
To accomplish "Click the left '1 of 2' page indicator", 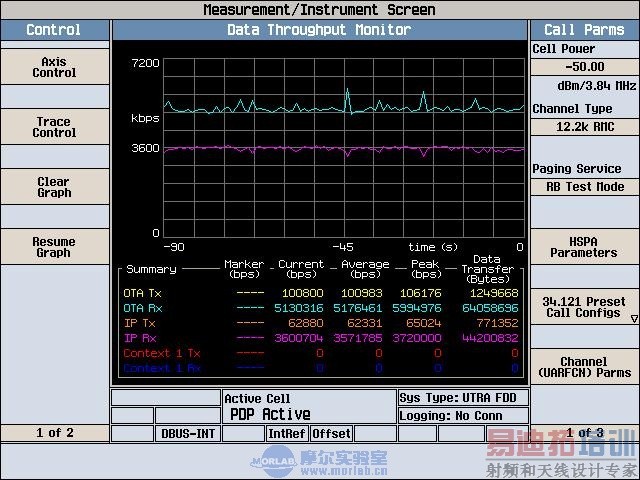I will (54, 433).
